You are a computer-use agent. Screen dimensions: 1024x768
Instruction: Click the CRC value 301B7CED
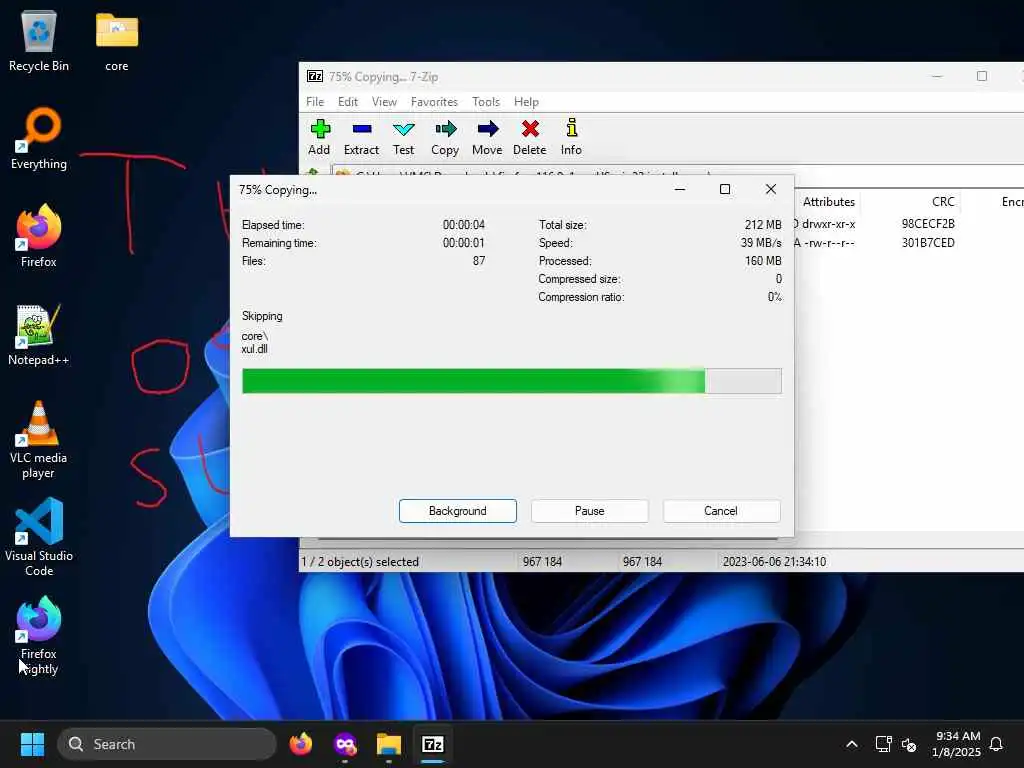(928, 243)
